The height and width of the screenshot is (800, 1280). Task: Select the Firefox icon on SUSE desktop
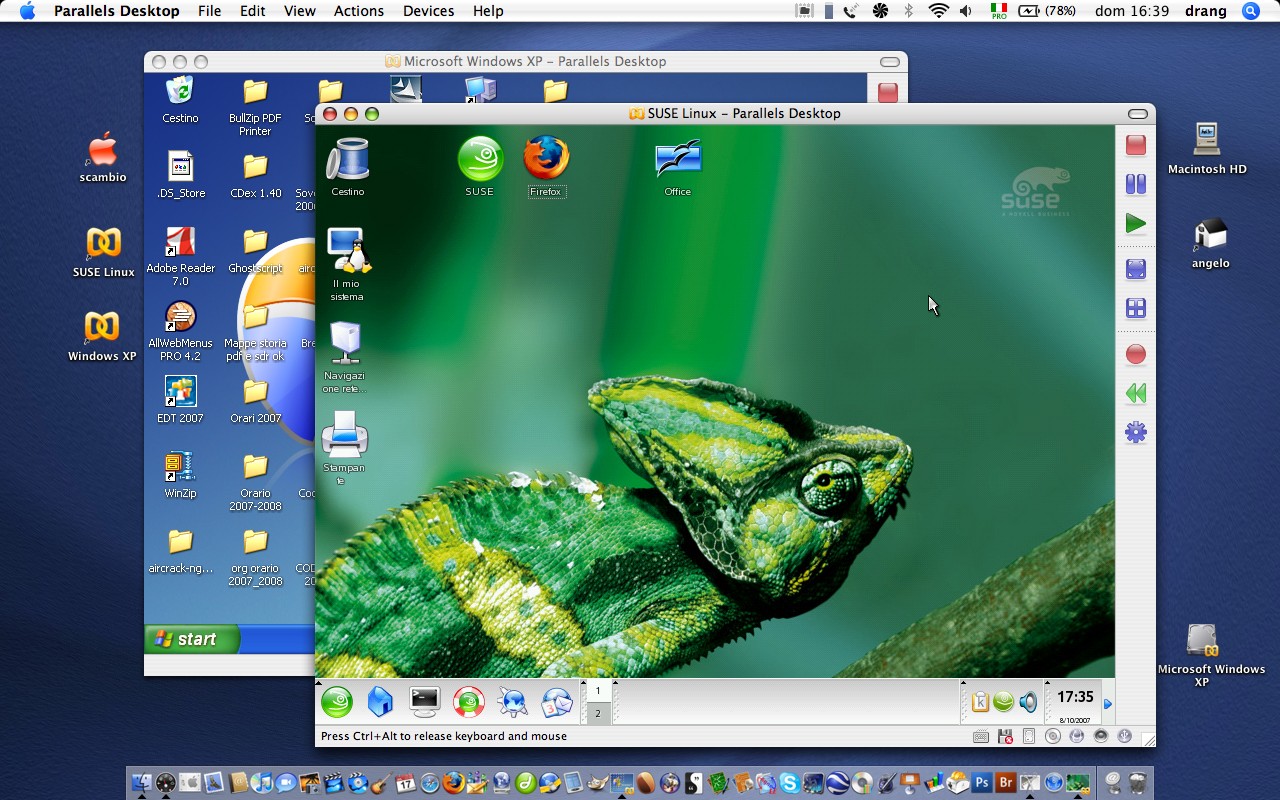pos(546,167)
